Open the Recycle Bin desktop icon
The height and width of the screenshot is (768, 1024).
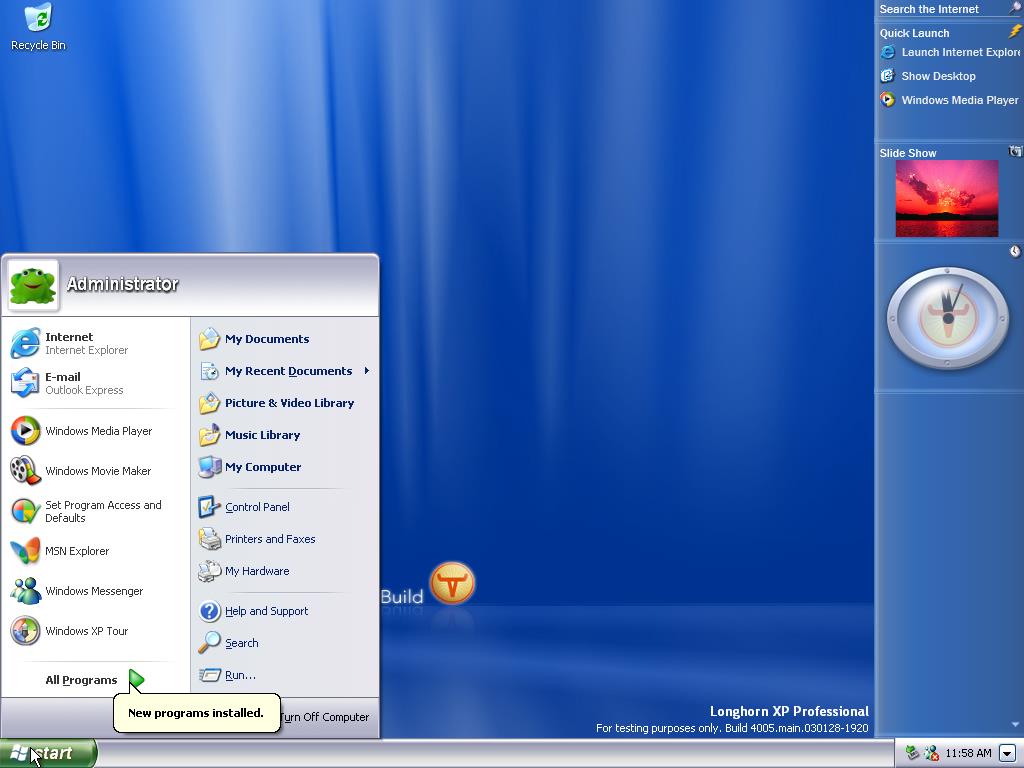38,27
